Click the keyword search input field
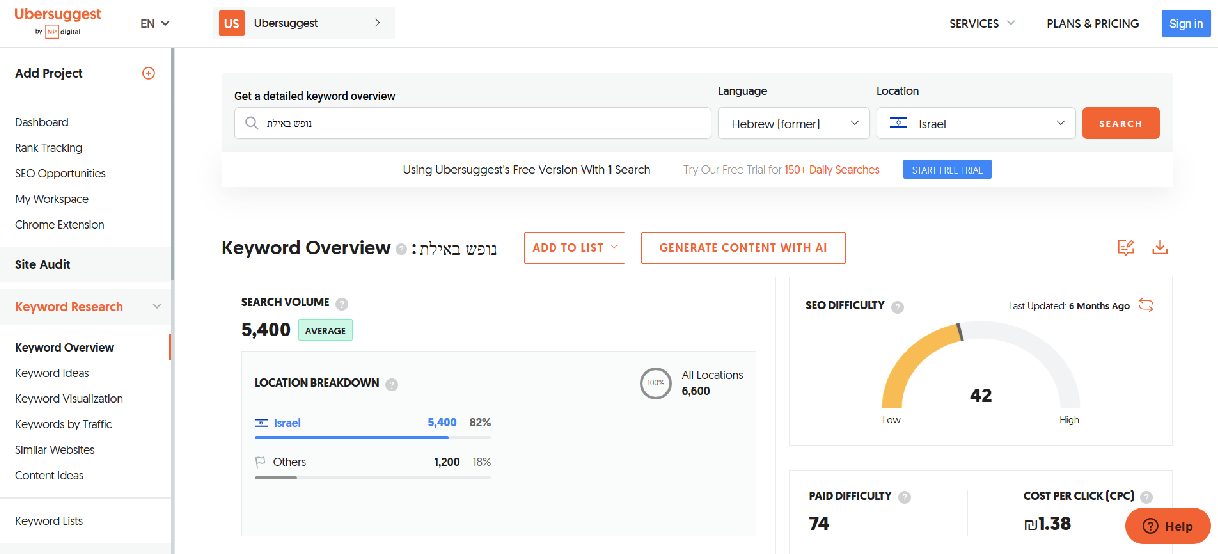 [472, 123]
